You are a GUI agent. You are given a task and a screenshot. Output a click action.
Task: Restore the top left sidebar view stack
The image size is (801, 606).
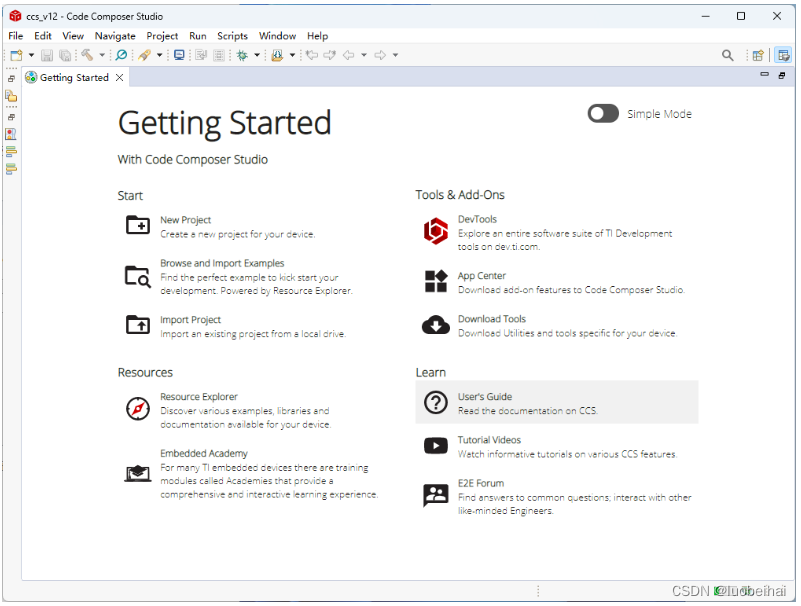pyautogui.click(x=11, y=79)
